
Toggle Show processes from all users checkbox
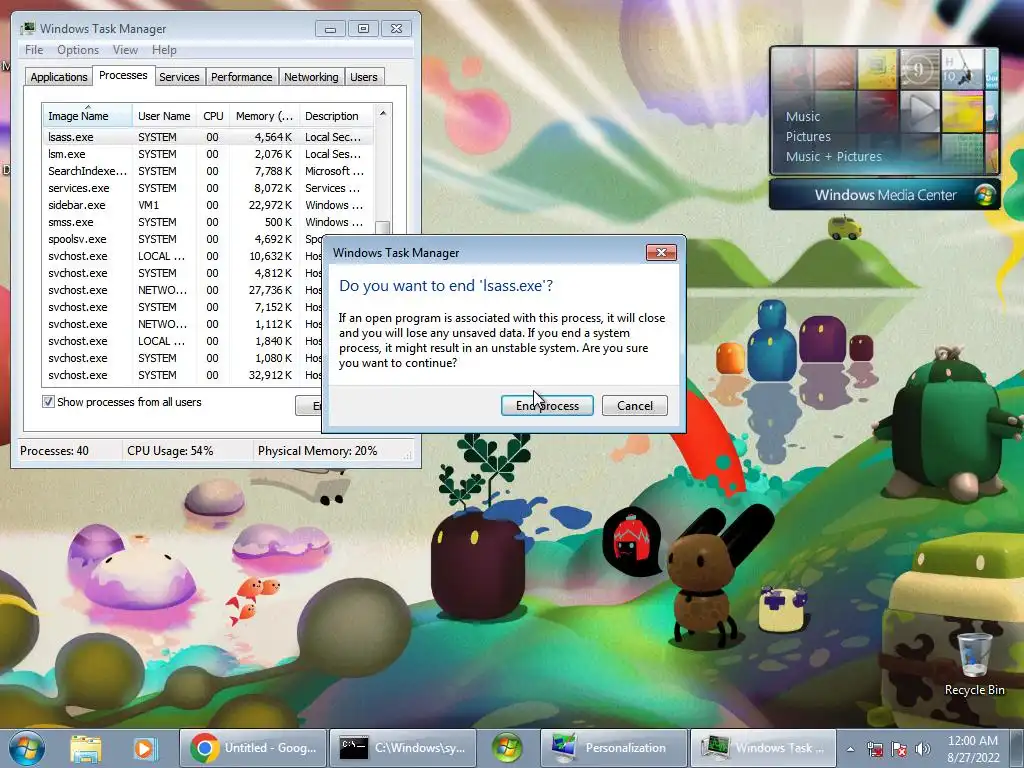[x=48, y=402]
